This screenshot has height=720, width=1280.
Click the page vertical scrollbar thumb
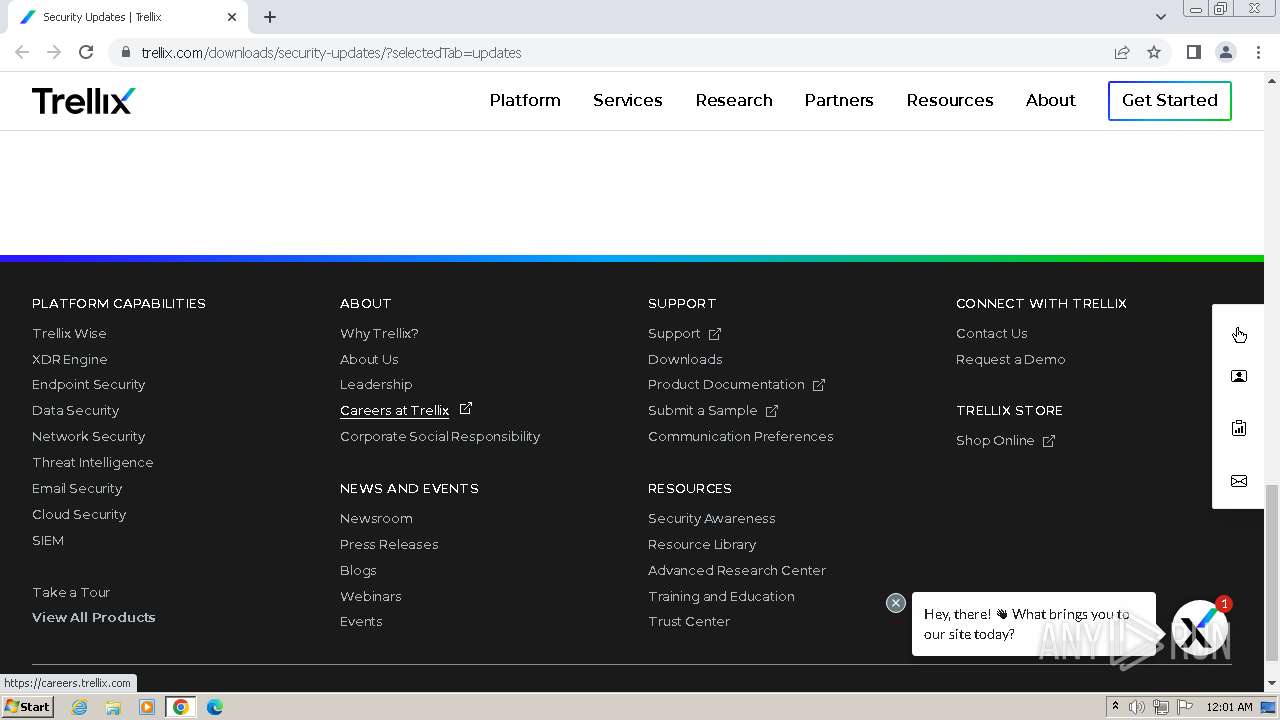[x=1272, y=572]
